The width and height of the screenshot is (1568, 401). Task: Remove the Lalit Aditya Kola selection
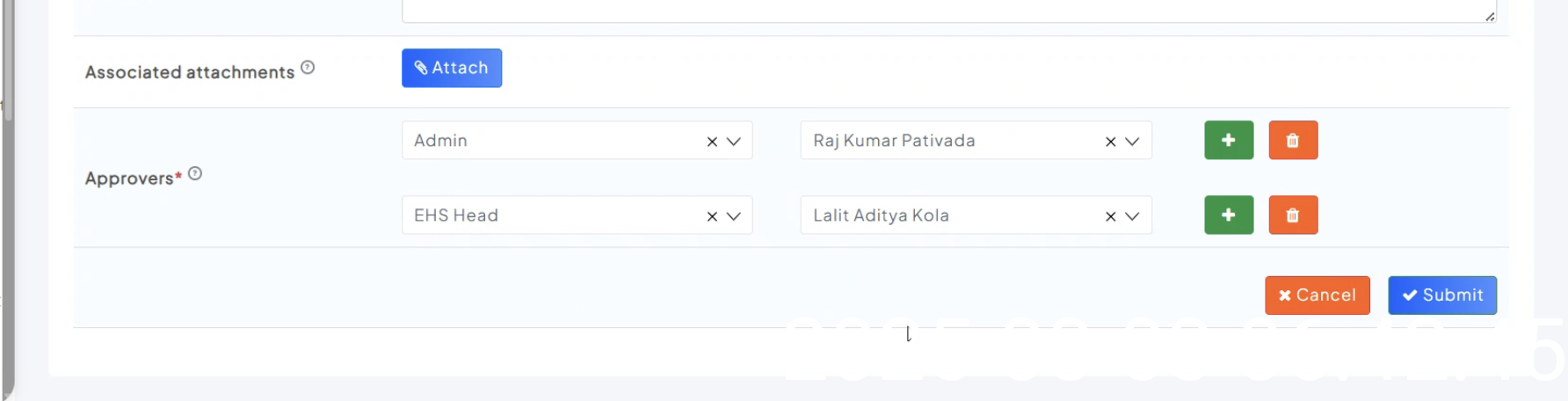[x=1110, y=216]
